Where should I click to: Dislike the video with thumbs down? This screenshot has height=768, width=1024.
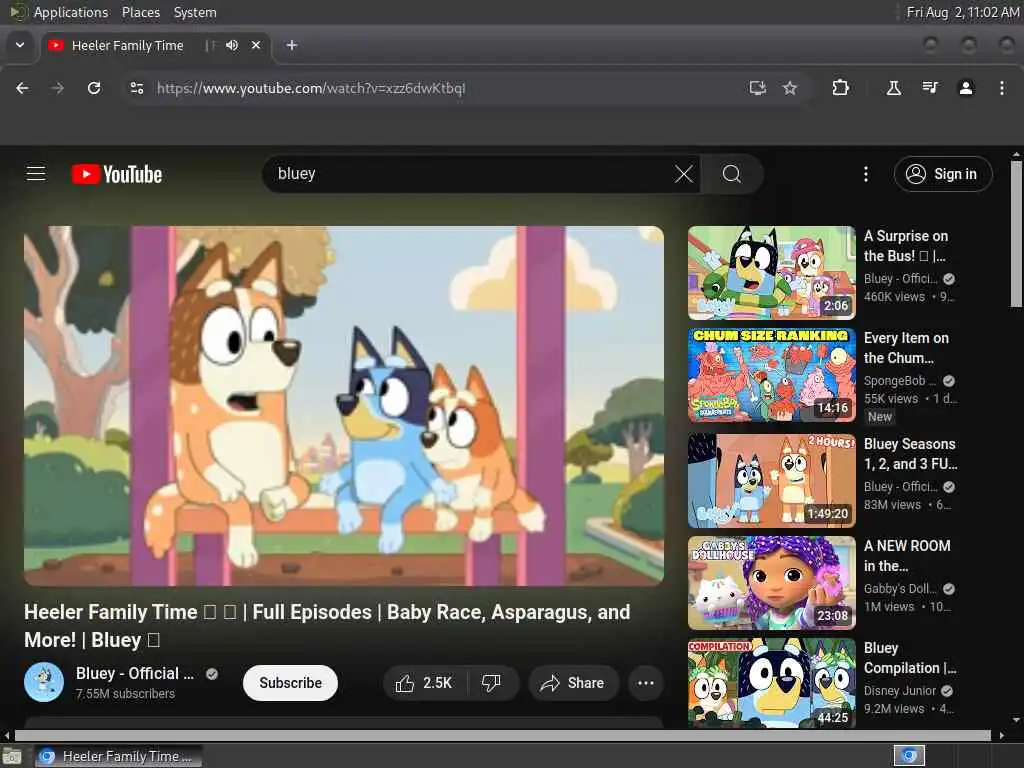pyautogui.click(x=491, y=683)
